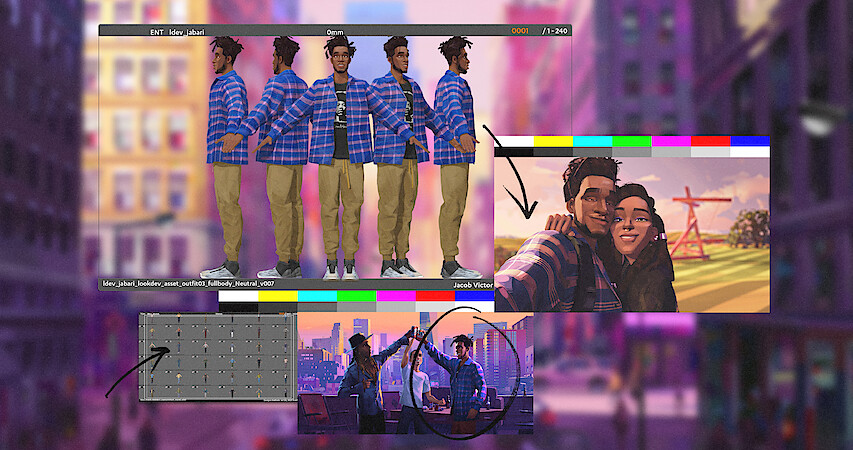853x450 pixels.
Task: Click the orange 0001 frame counter
Action: (x=520, y=31)
